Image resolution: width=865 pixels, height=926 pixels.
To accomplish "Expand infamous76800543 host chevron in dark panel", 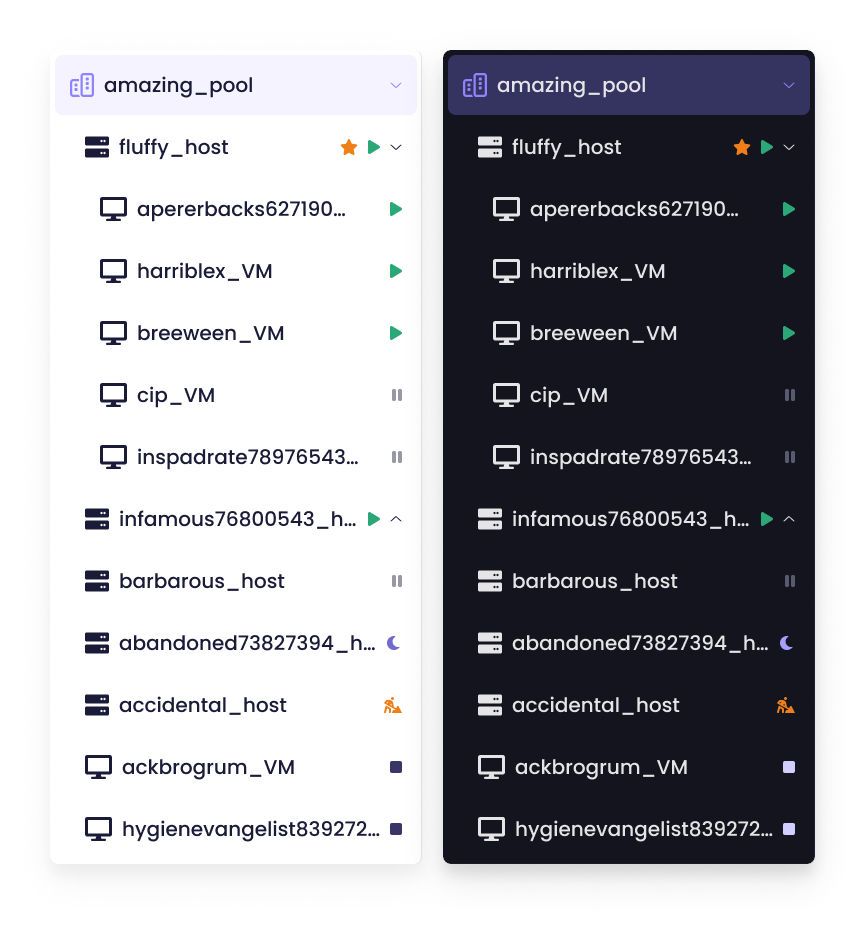I will coord(789,519).
